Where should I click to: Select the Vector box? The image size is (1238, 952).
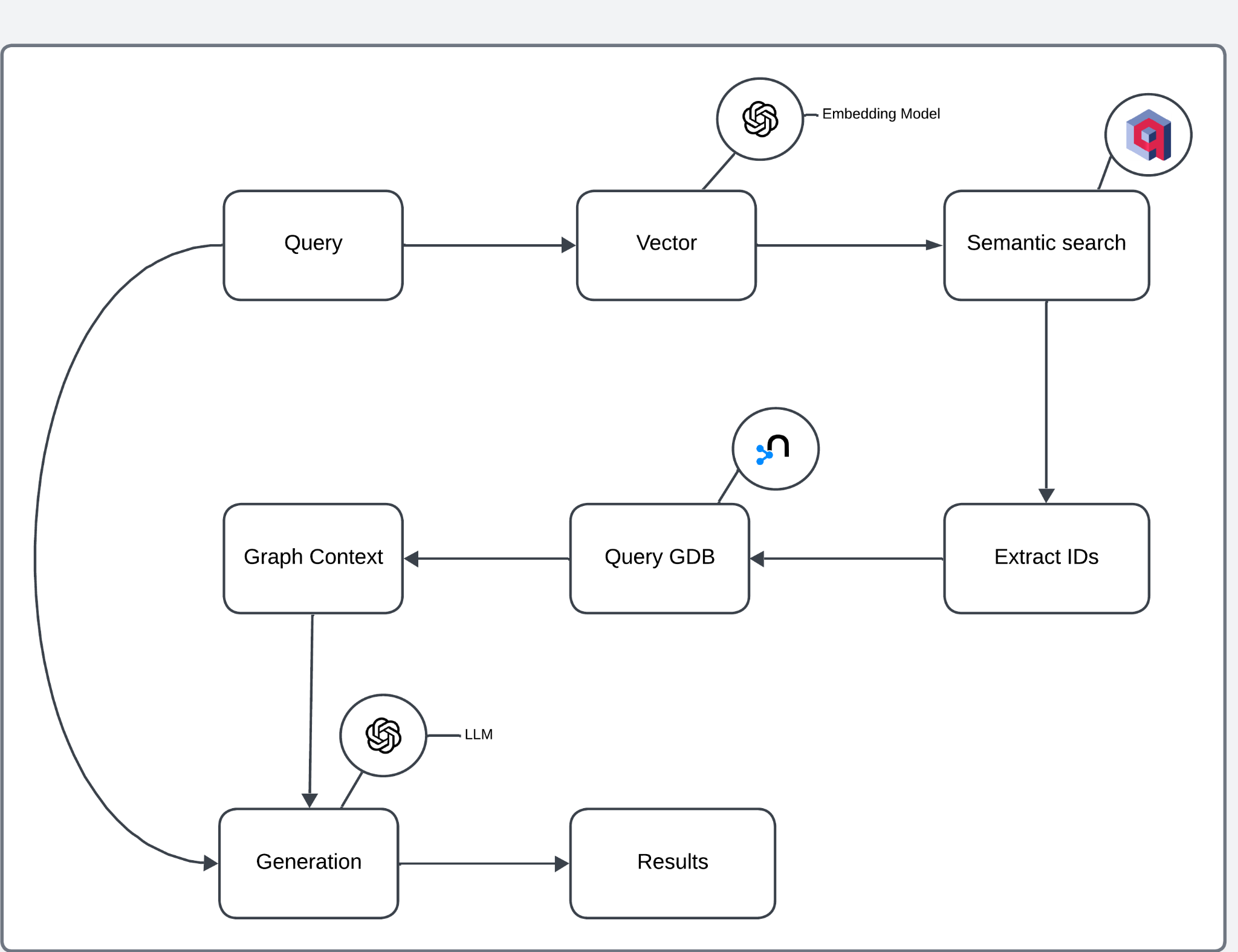(666, 245)
